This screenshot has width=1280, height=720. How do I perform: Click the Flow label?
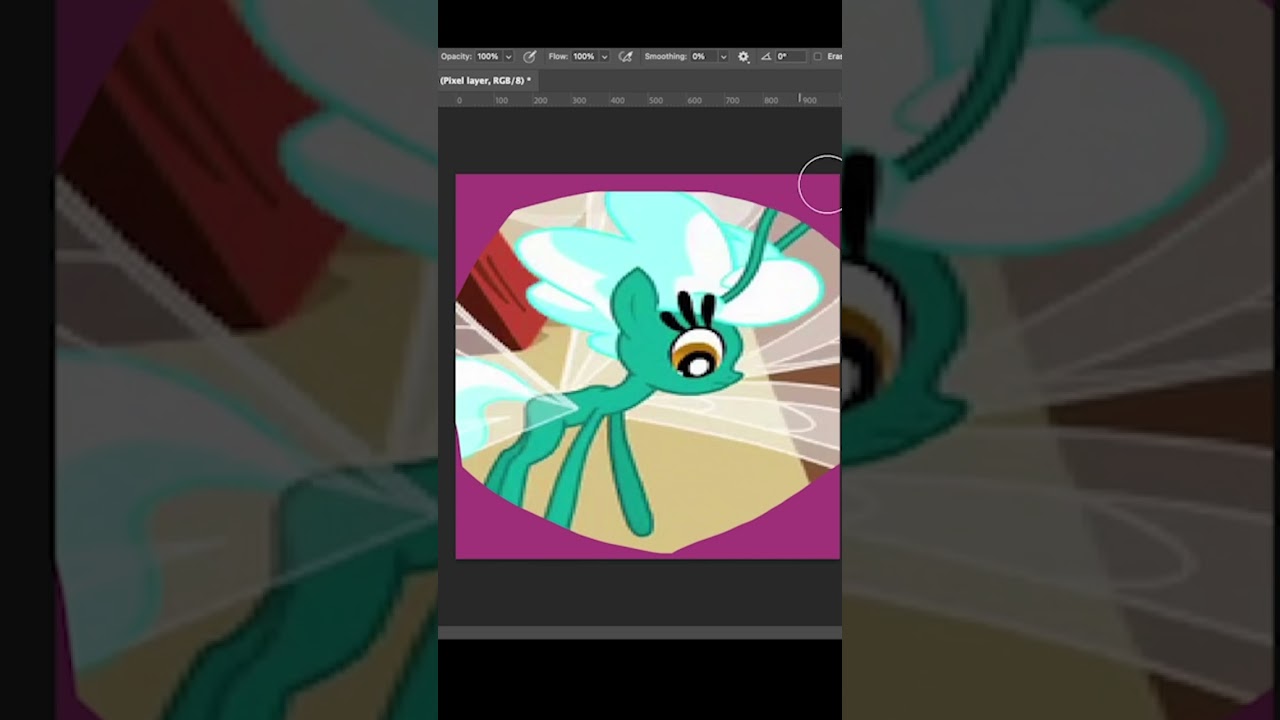558,57
